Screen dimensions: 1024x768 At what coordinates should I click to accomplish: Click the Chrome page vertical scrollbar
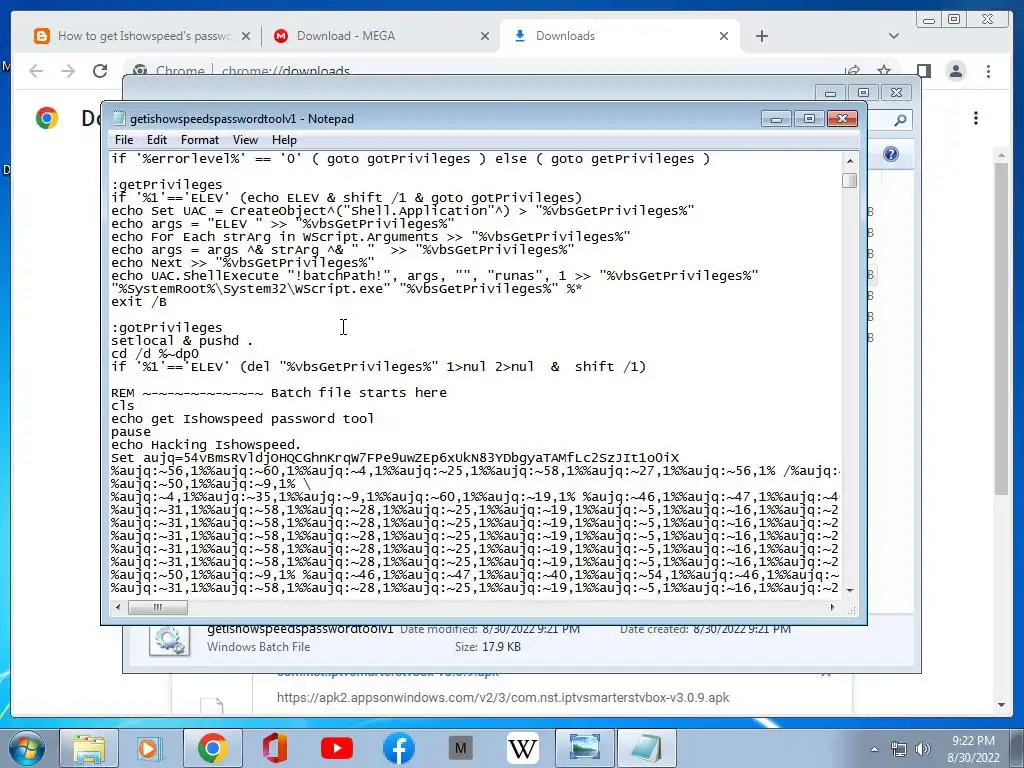point(1001,327)
